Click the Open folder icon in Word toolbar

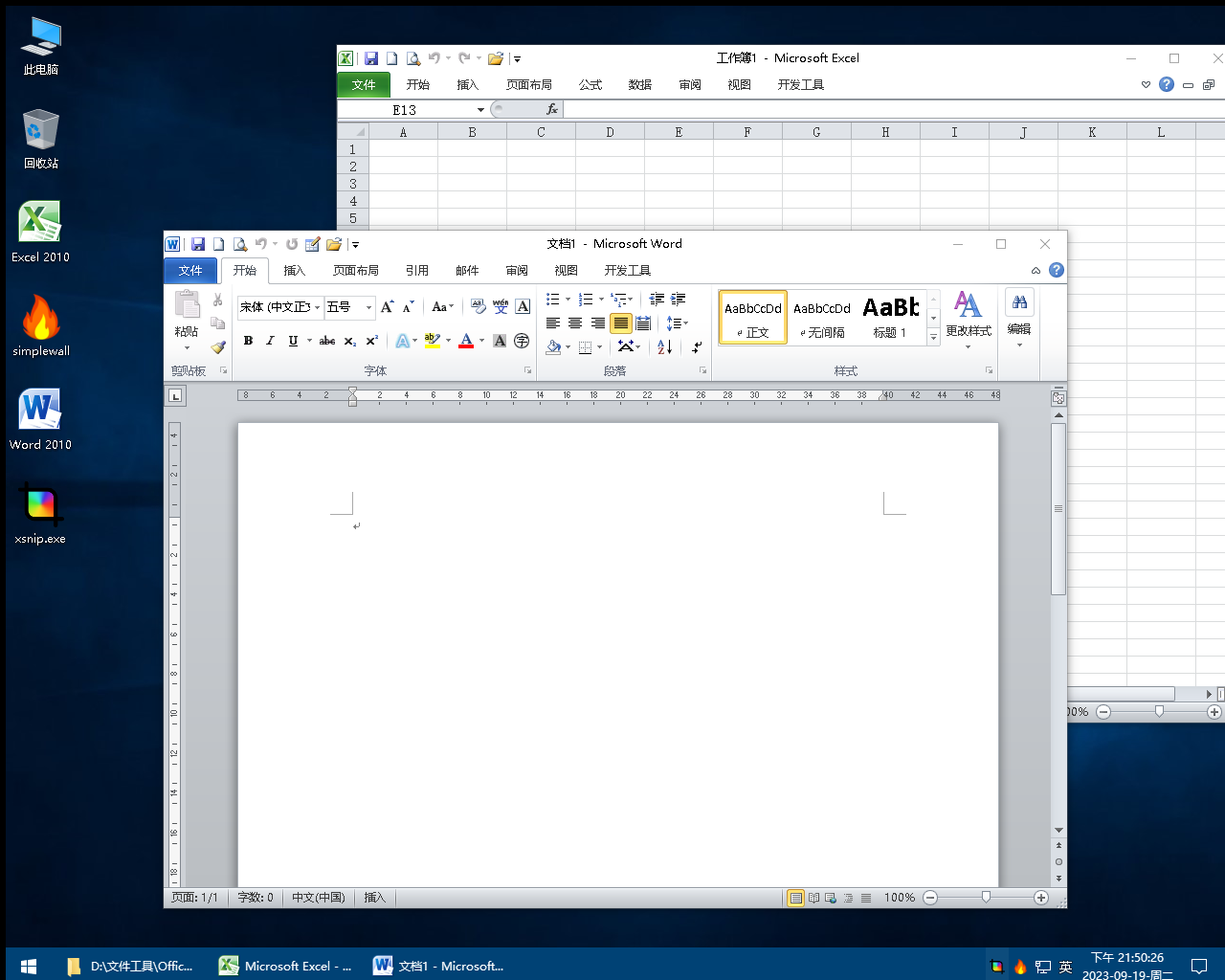[x=333, y=244]
